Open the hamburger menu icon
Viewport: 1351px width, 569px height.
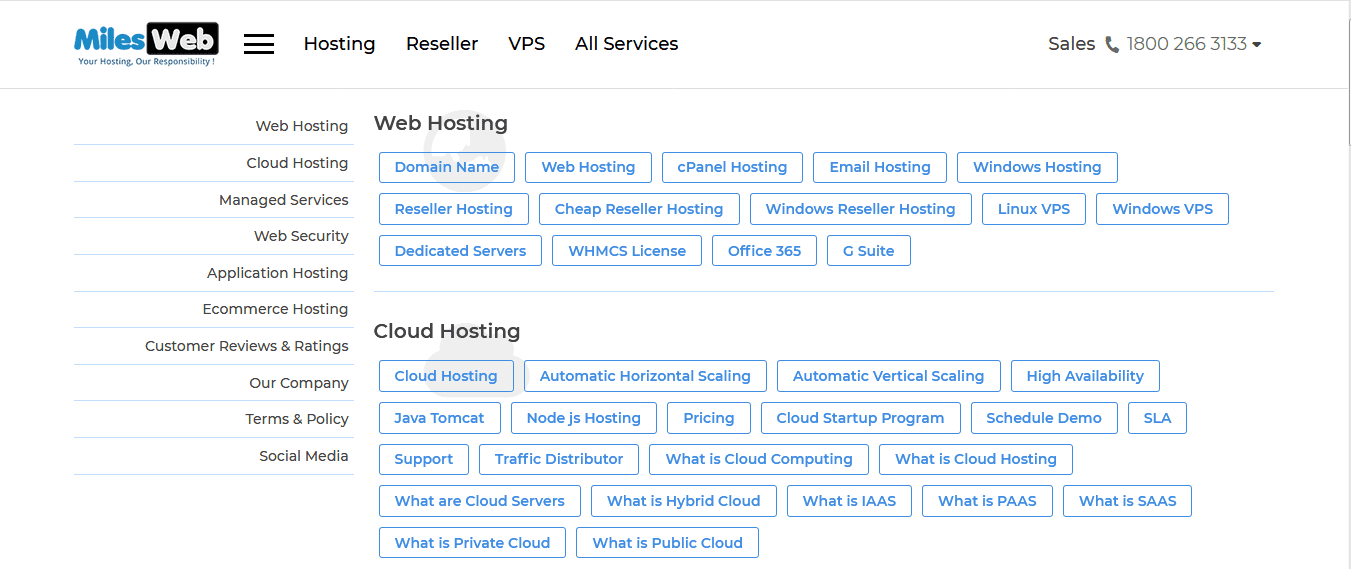pos(259,44)
